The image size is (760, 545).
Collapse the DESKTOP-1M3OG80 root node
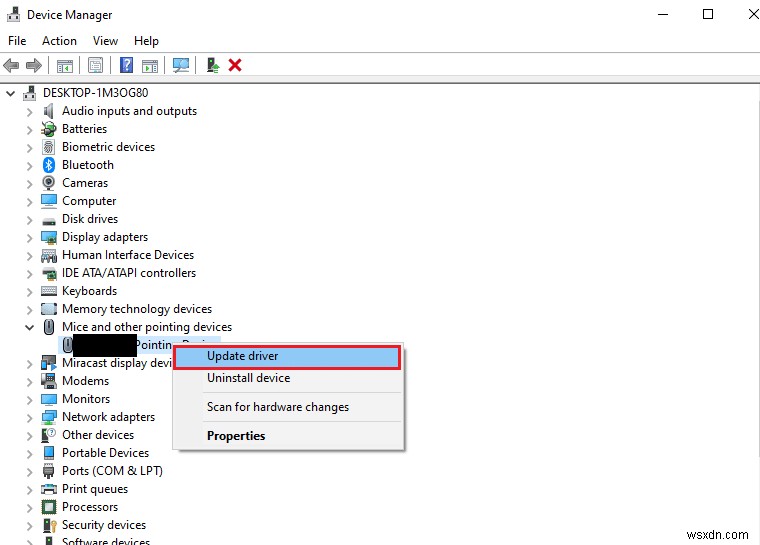tap(11, 93)
